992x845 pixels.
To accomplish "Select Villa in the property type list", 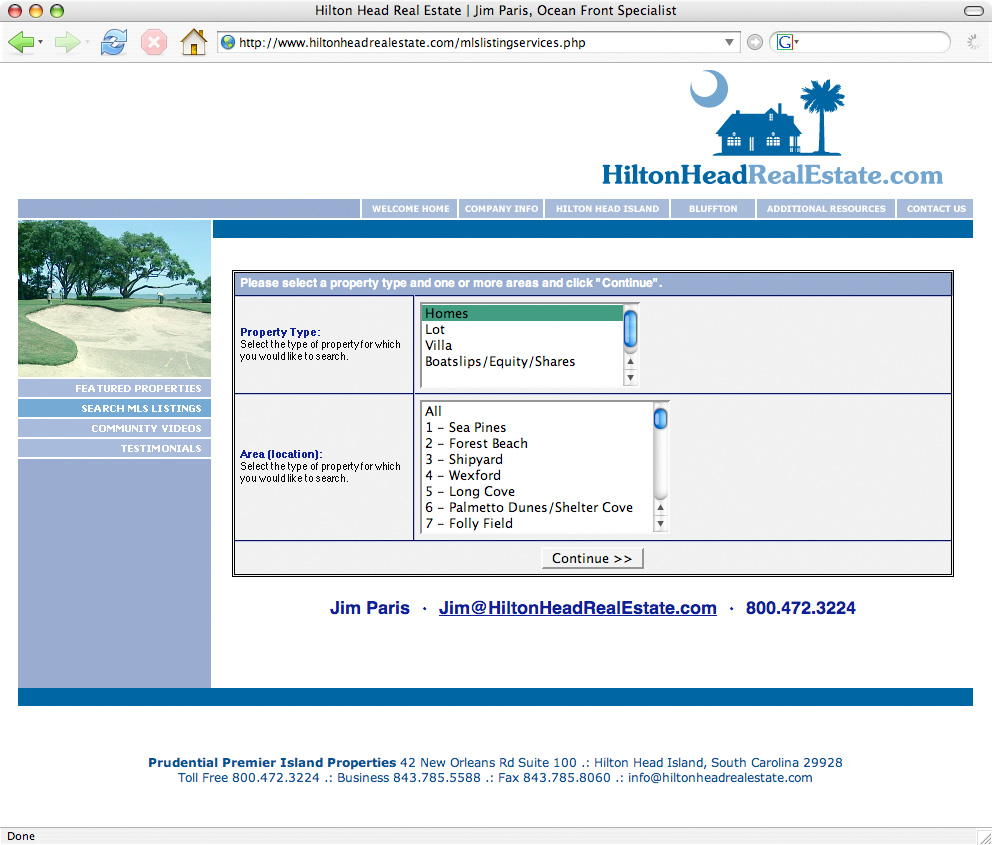I will [x=522, y=345].
